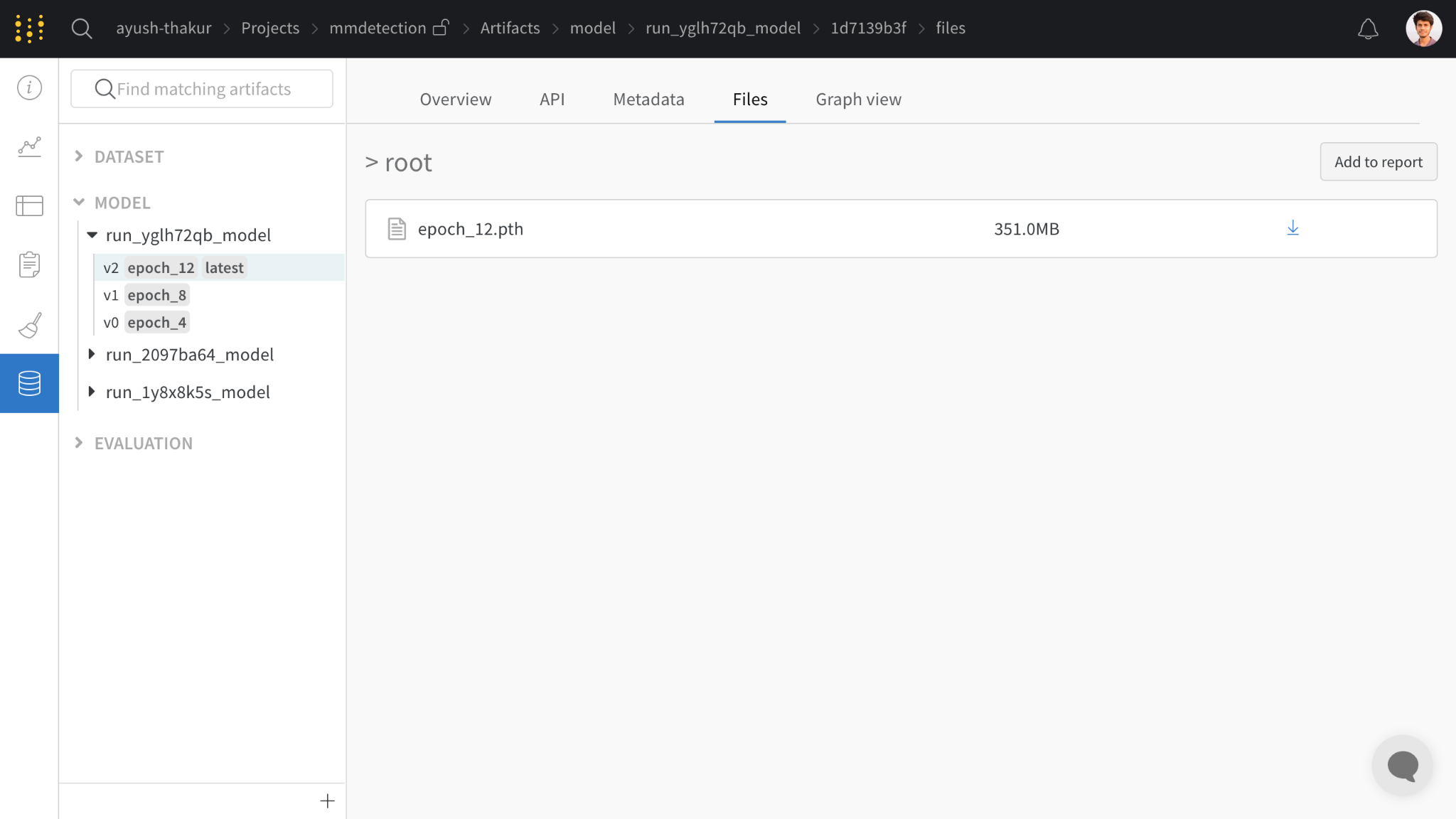Open the artifacts database icon in sidebar
Image resolution: width=1456 pixels, height=819 pixels.
[29, 383]
